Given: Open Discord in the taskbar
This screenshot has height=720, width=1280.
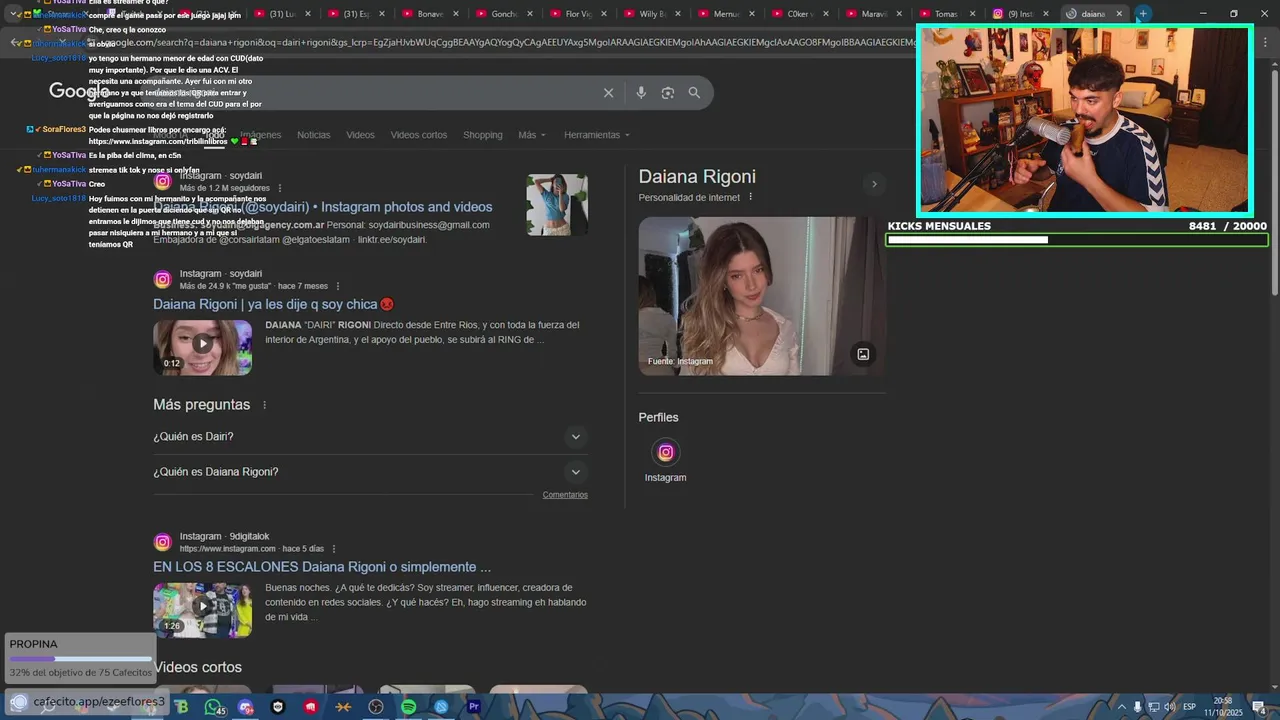Looking at the screenshot, I should (246, 707).
